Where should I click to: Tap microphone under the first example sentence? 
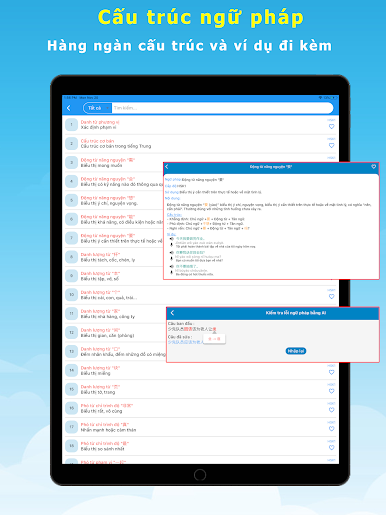click(172, 244)
